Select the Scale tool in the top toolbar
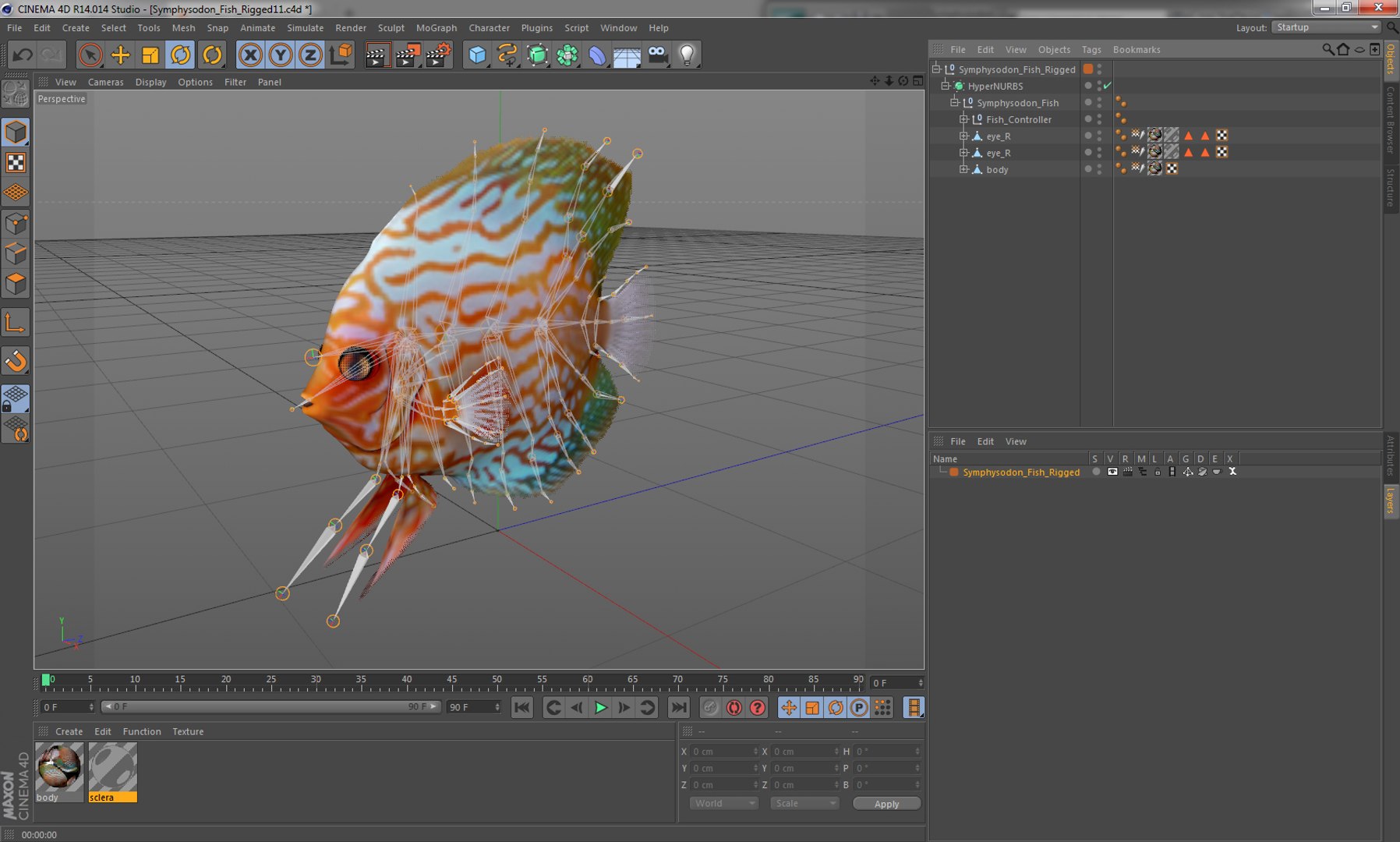The height and width of the screenshot is (842, 1400). [150, 55]
